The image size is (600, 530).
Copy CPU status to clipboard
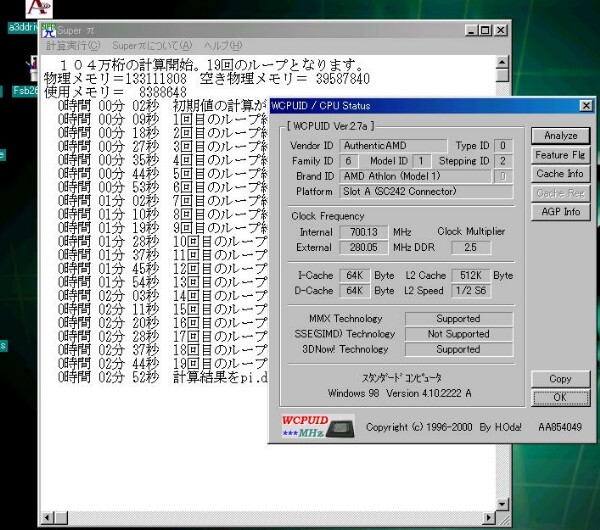[x=560, y=379]
